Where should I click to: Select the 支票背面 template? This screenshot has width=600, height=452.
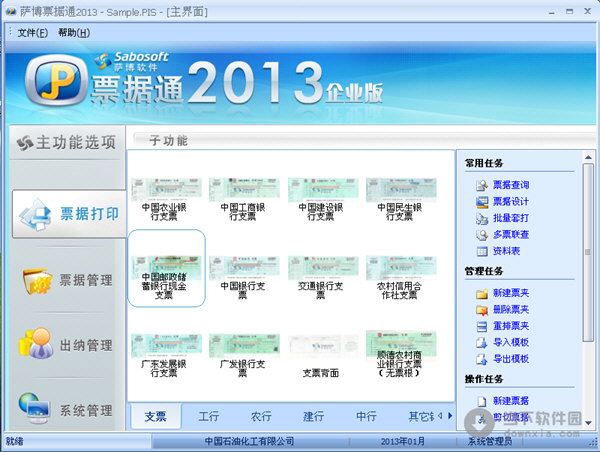(x=322, y=355)
